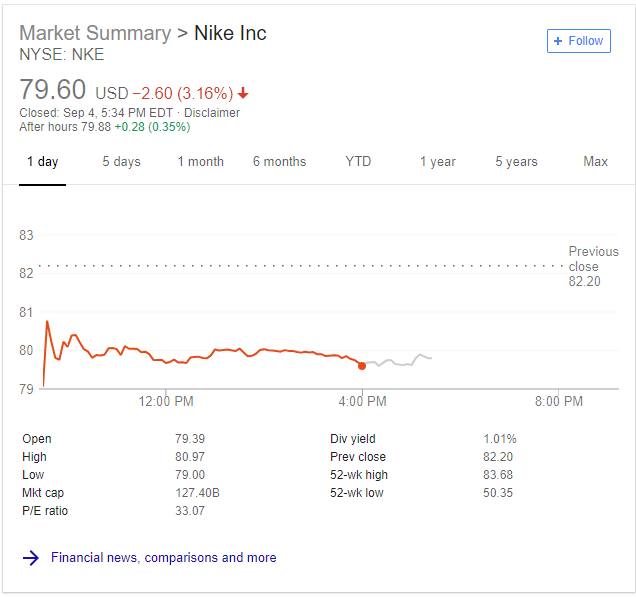Click the gray after-hours line segment
Image resolution: width=636 pixels, height=597 pixels.
click(398, 361)
